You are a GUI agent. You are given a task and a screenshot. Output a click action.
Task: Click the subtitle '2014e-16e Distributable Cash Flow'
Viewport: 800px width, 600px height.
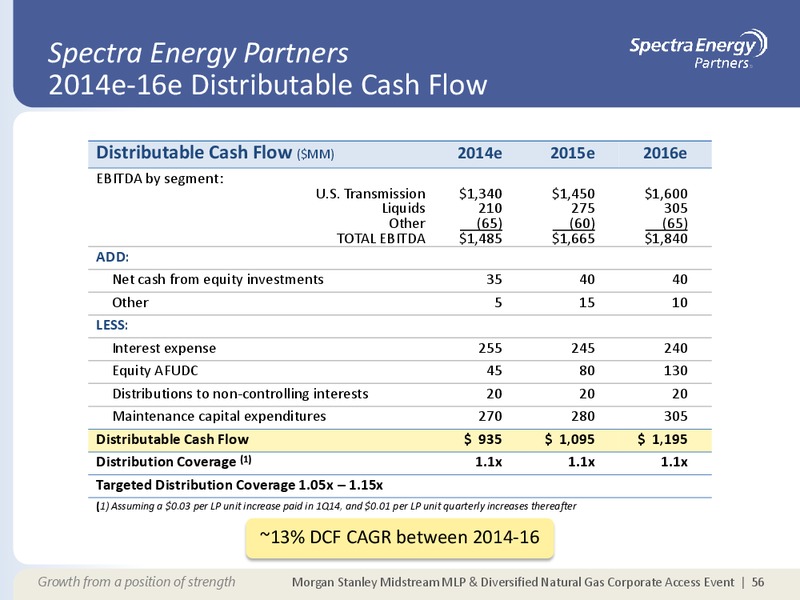click(x=268, y=85)
